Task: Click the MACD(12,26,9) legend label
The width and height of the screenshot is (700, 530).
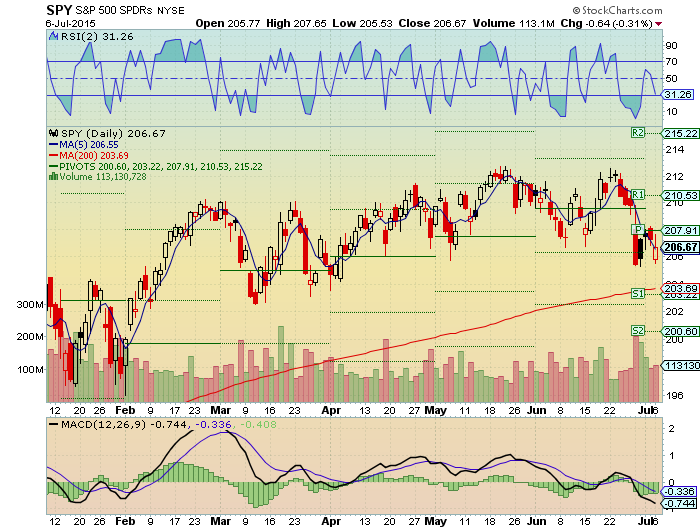Action: 103,424
